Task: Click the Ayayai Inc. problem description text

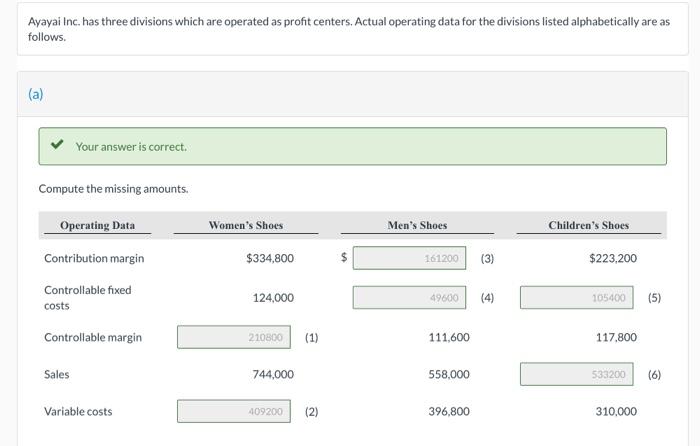Action: pos(349,29)
